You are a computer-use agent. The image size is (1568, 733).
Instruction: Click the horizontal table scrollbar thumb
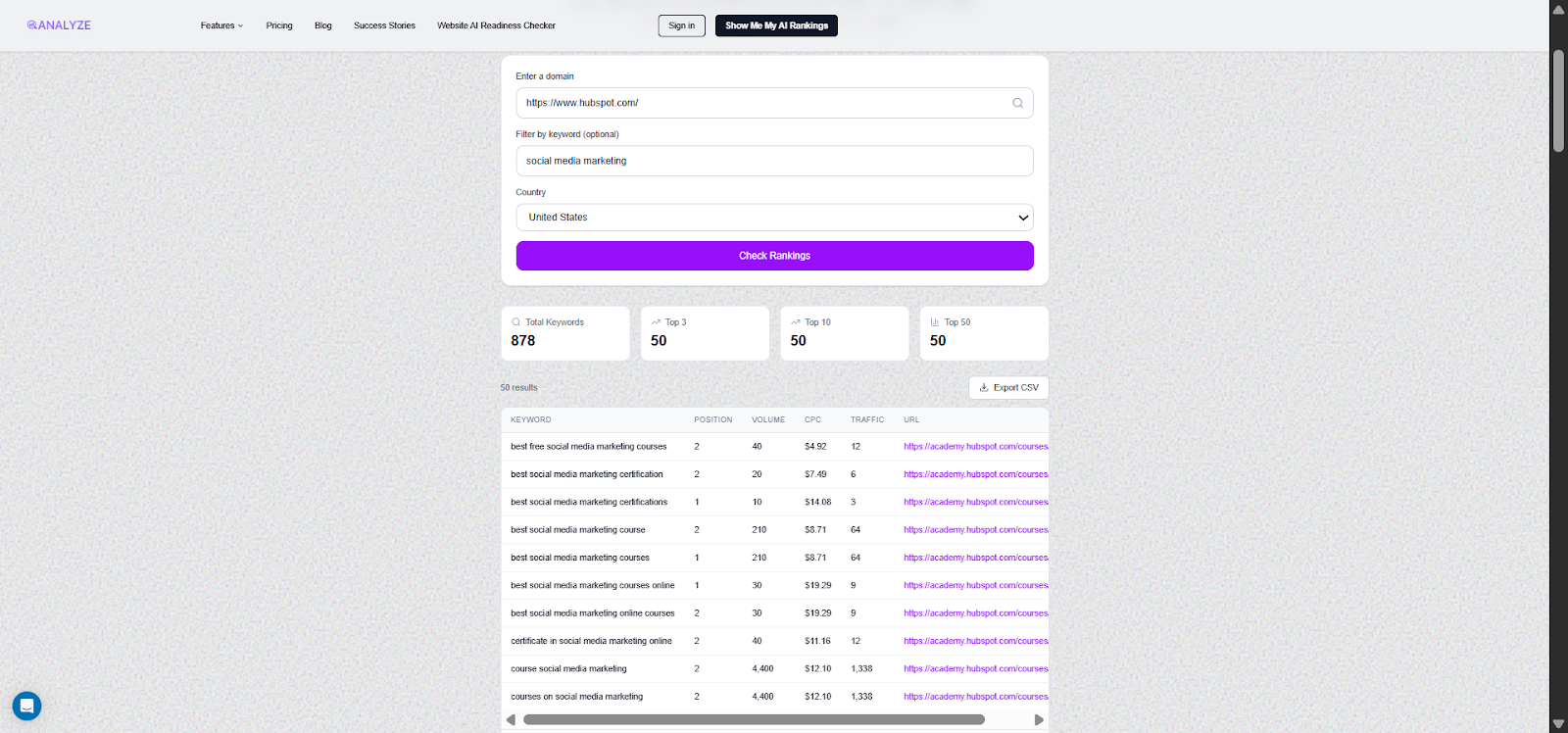tap(754, 719)
